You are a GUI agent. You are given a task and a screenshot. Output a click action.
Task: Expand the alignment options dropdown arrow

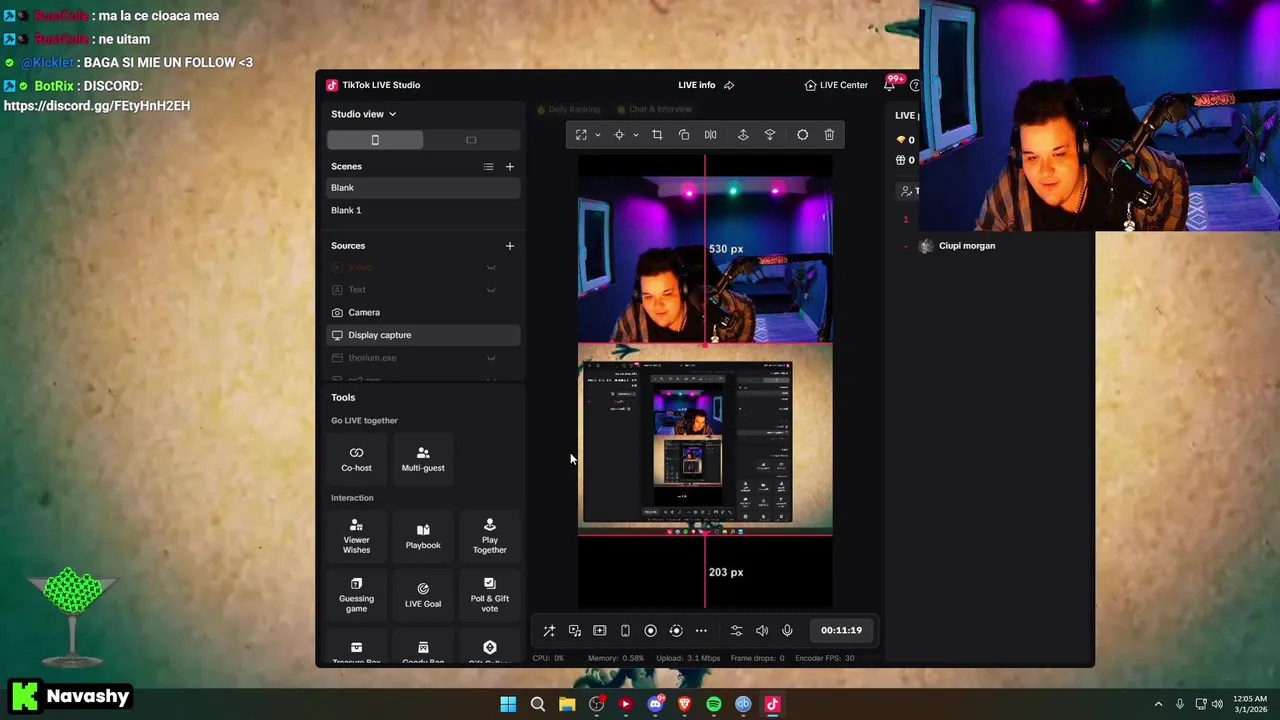(x=635, y=135)
